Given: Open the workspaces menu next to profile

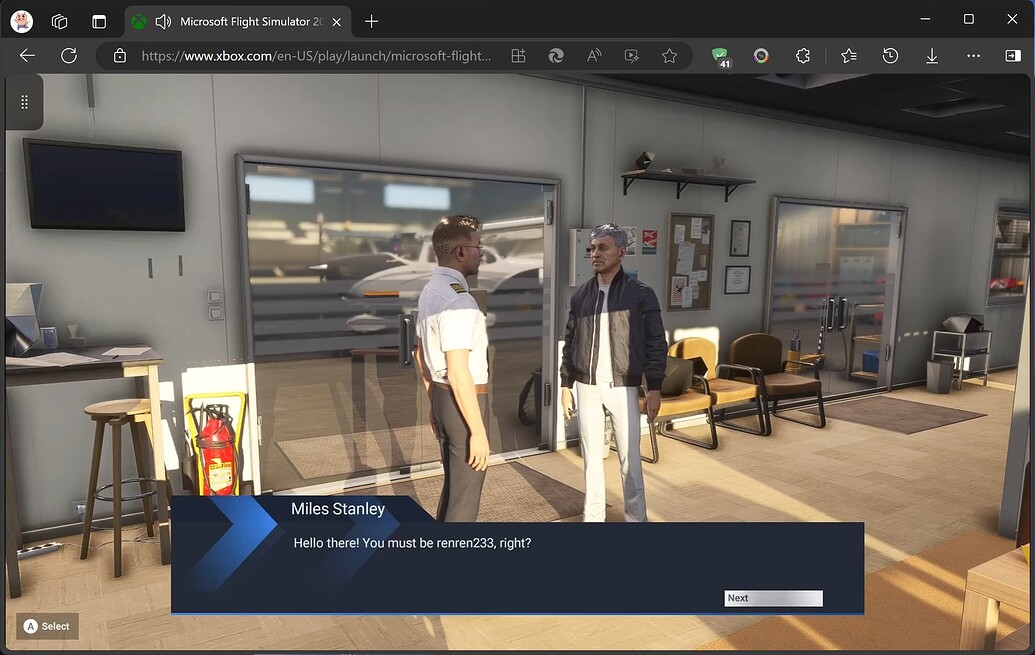Looking at the screenshot, I should [x=58, y=20].
